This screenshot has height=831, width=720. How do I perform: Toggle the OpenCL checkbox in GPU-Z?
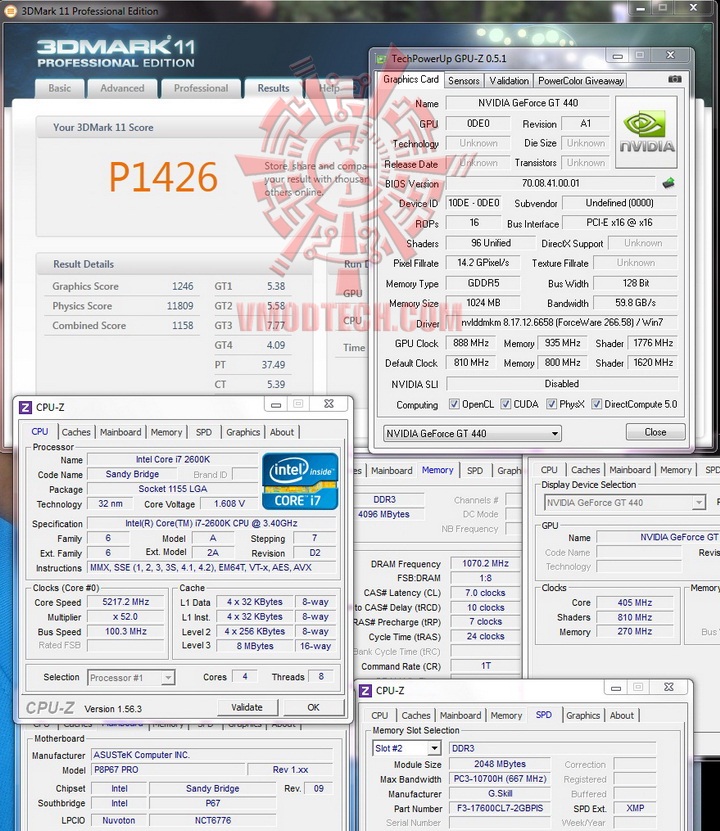(454, 404)
